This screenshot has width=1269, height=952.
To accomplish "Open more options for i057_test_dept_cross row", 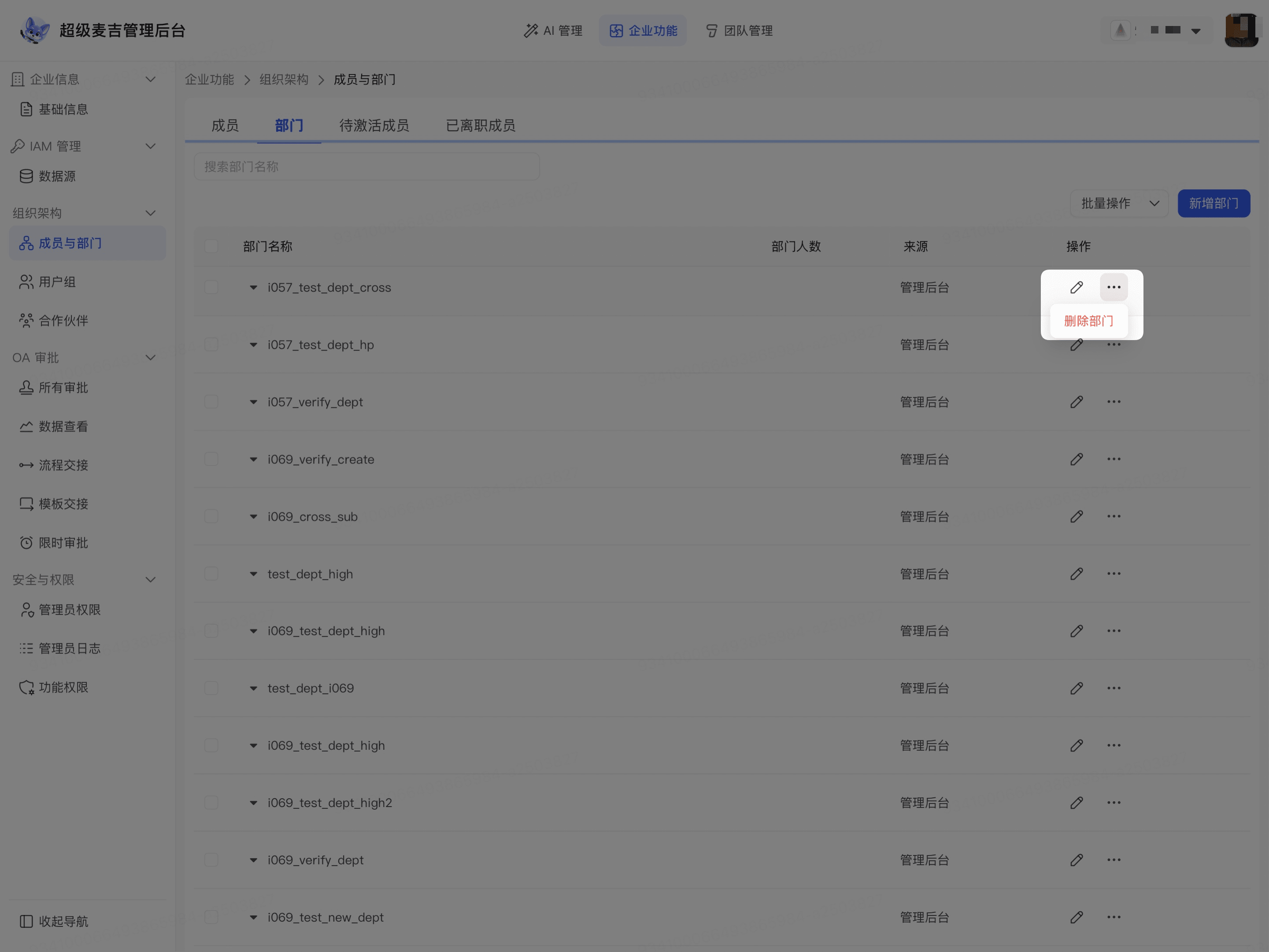I will [1114, 288].
